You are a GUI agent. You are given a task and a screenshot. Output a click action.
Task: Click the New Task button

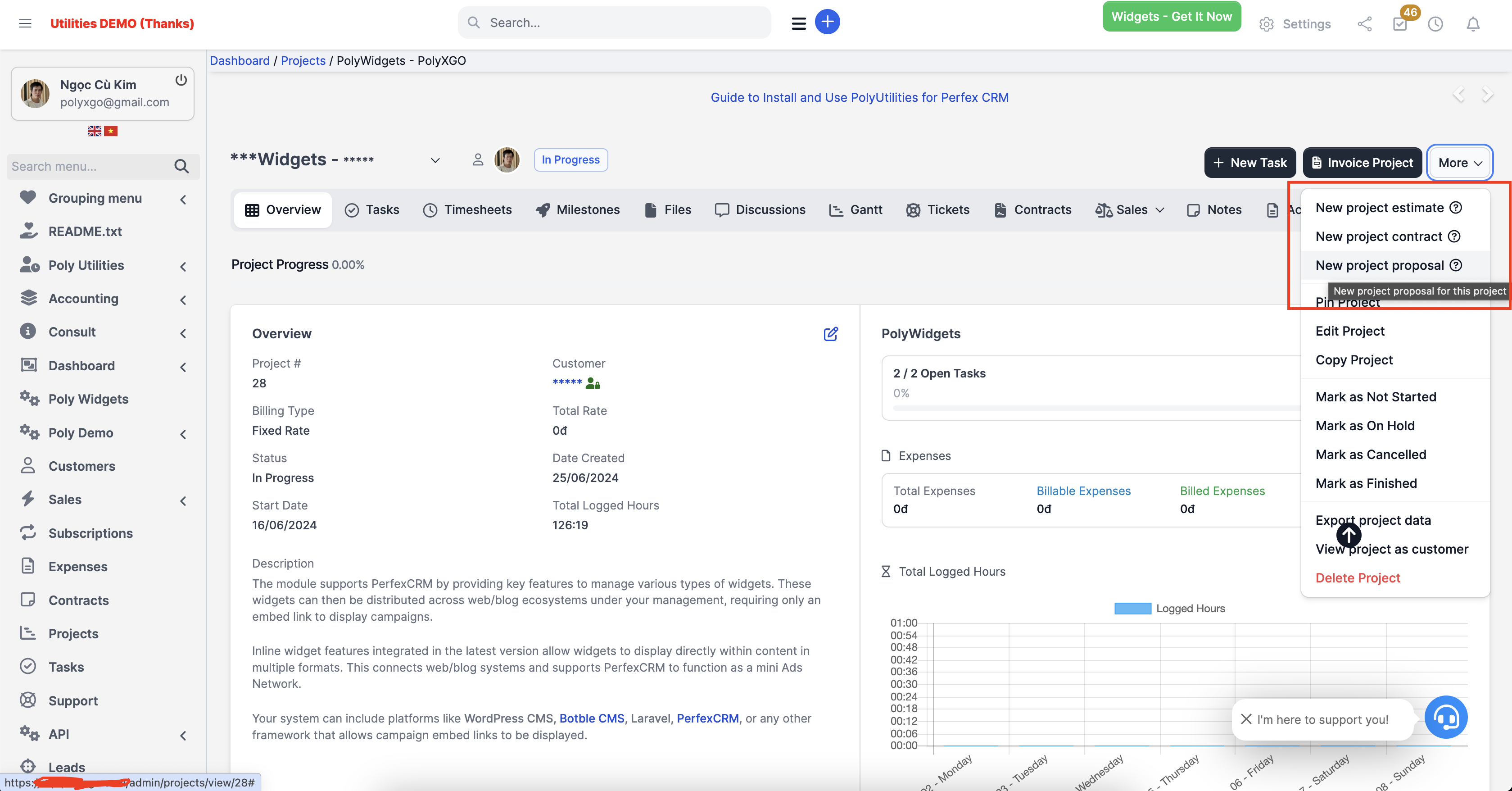tap(1249, 163)
